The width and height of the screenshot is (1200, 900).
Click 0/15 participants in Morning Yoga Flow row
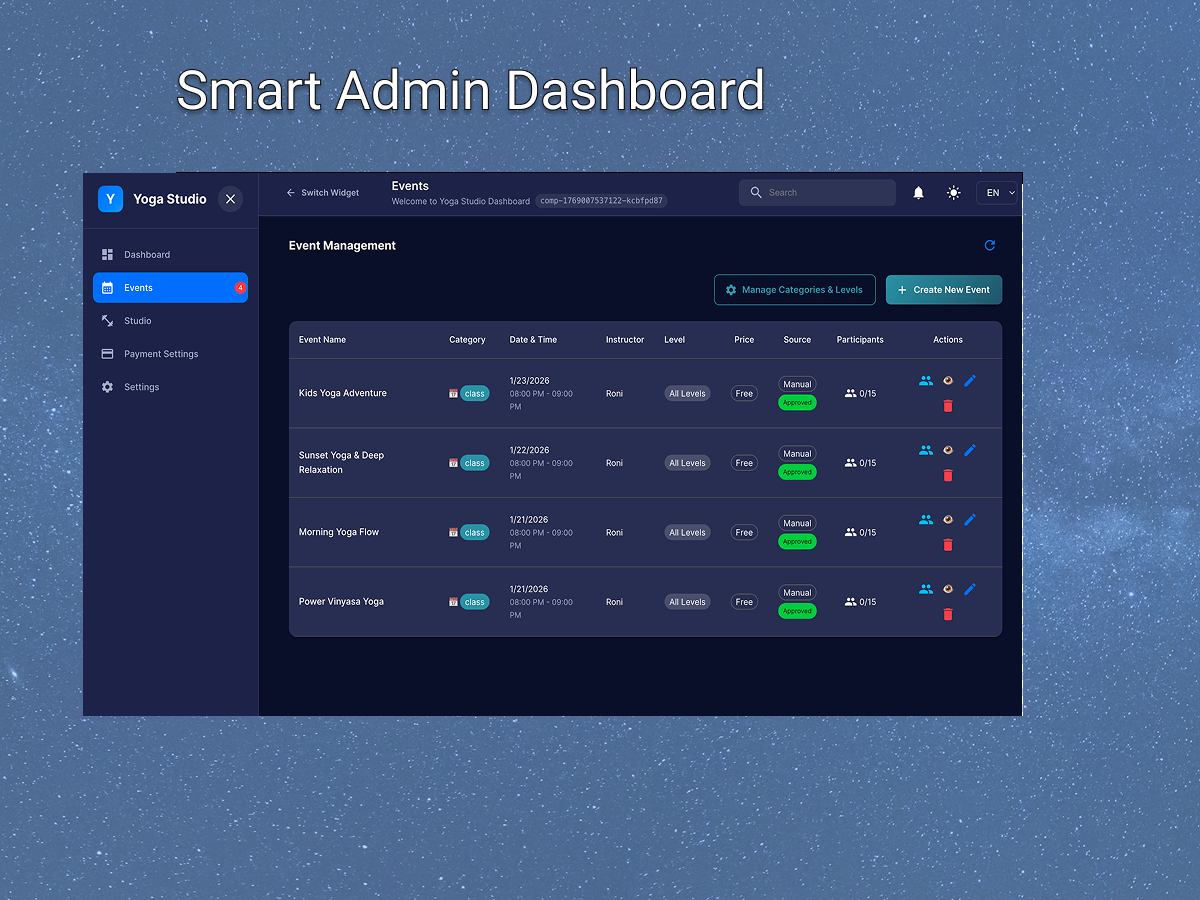click(860, 533)
